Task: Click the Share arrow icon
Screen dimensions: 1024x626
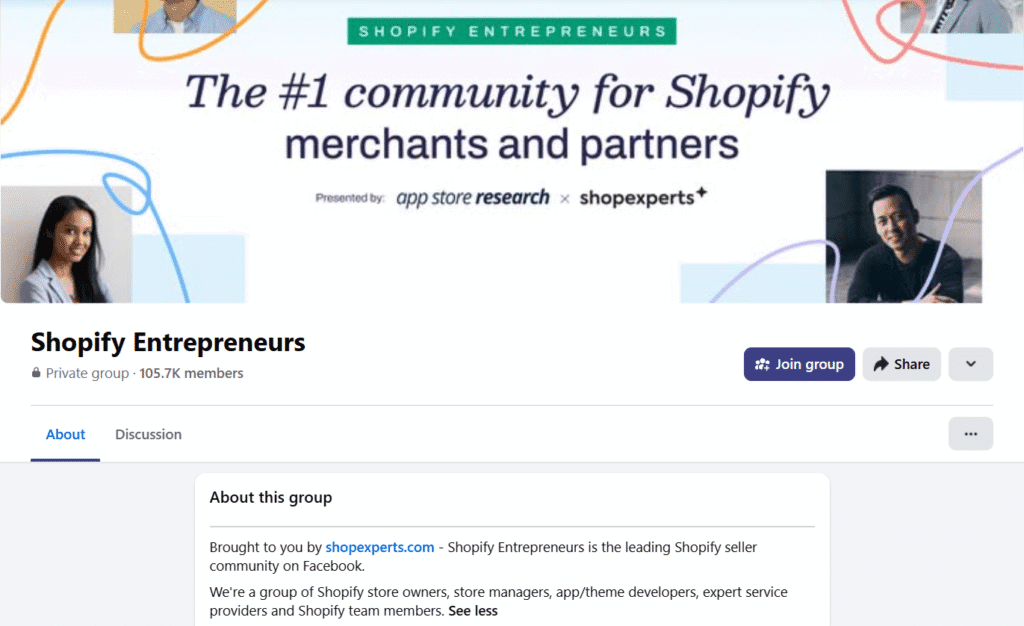Action: point(878,364)
